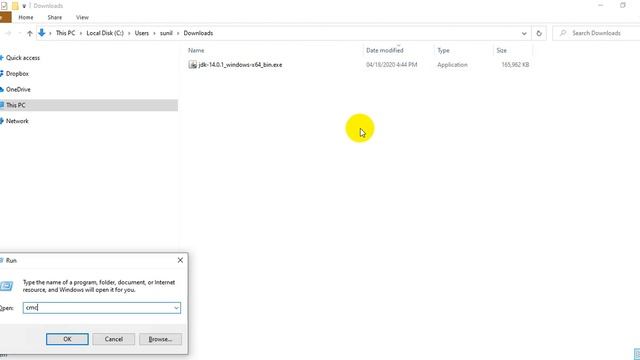Click the folder icon in title bar
The image size is (640, 360).
[x=15, y=6]
